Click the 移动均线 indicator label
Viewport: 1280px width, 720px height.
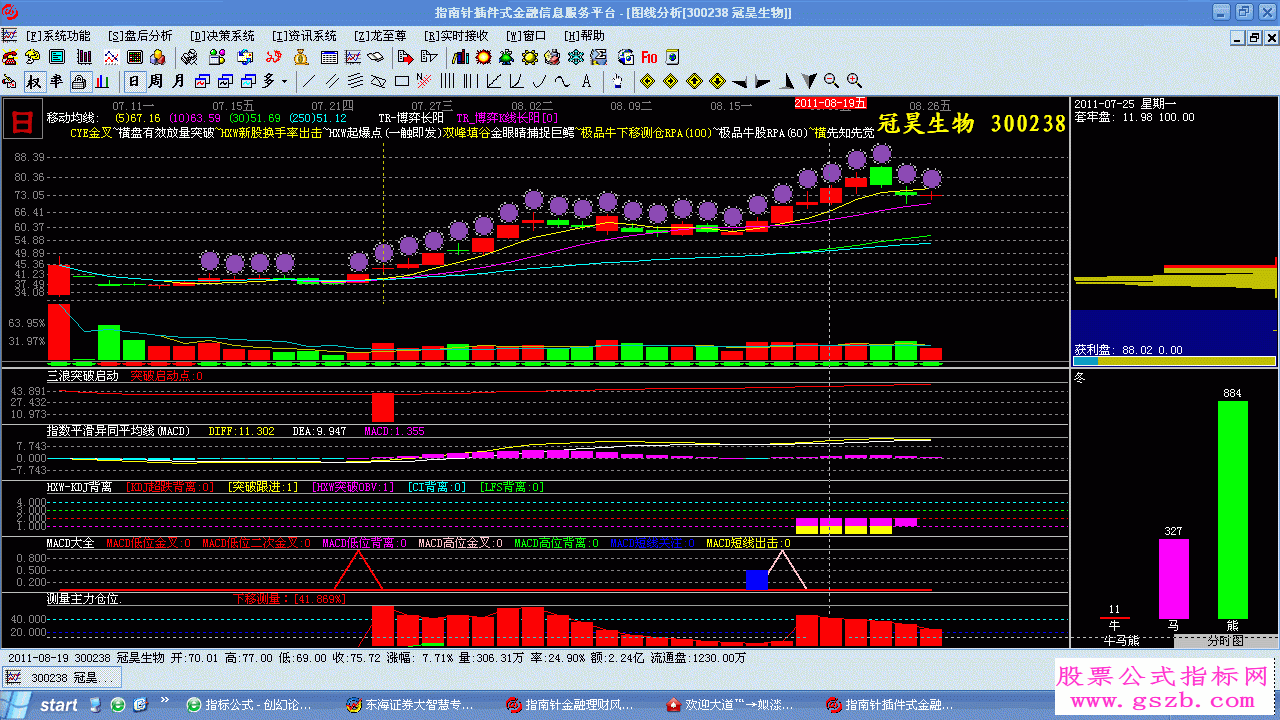[74, 118]
